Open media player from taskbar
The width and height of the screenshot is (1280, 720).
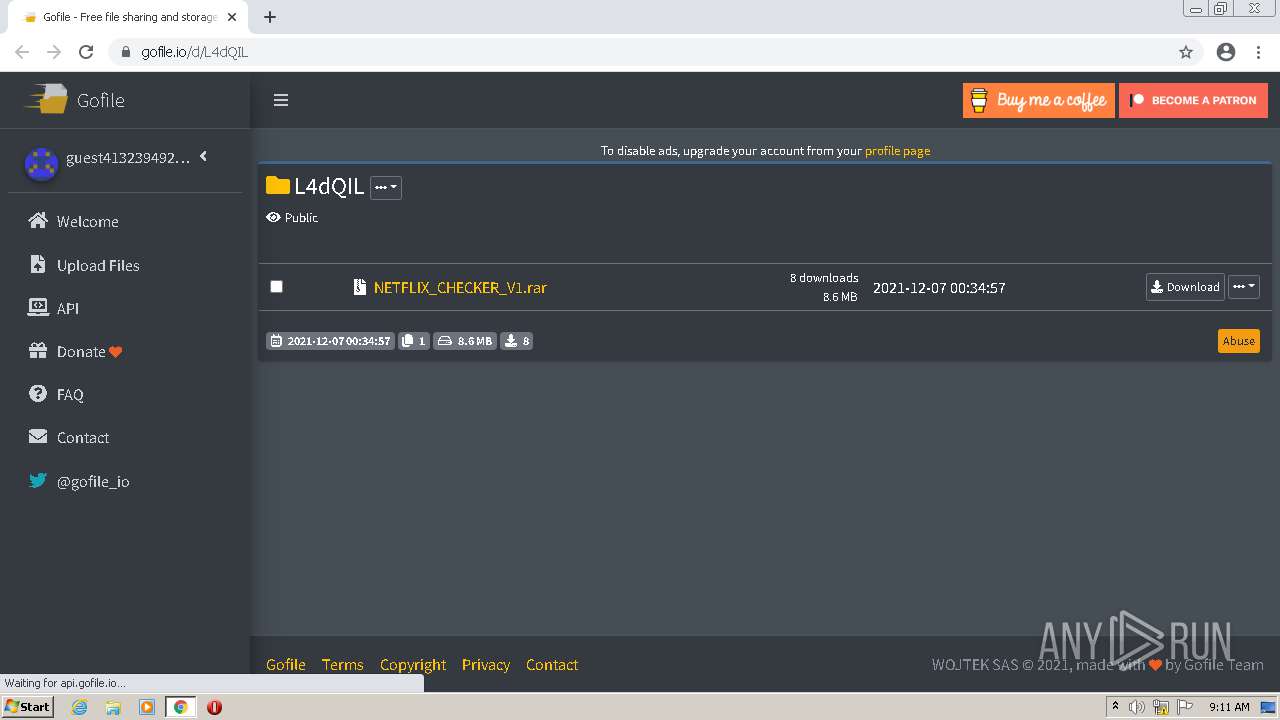[x=147, y=707]
